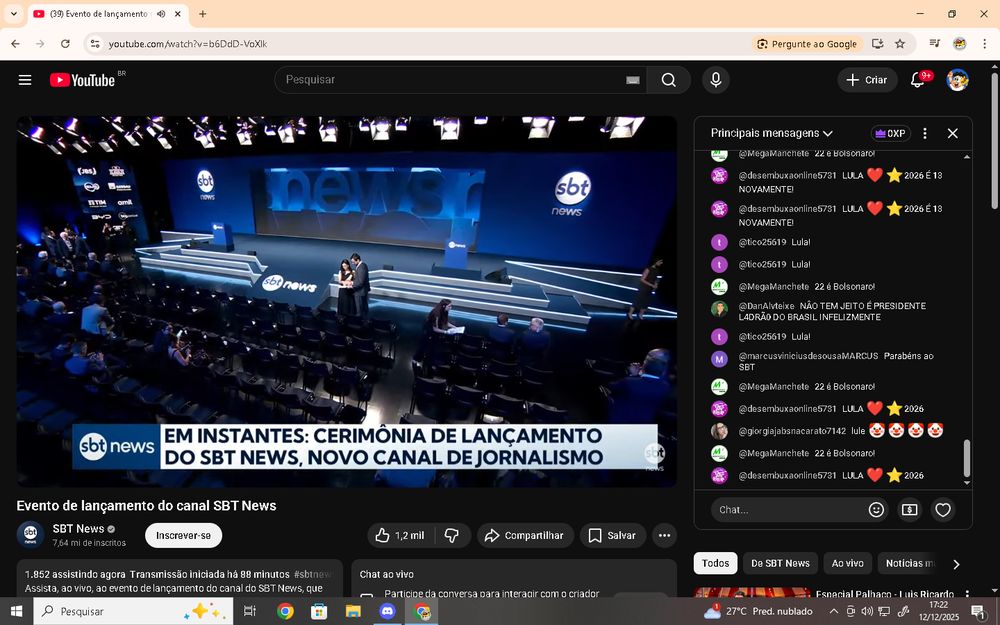Bookmark this page with the star icon
1000x625 pixels.
pos(900,44)
